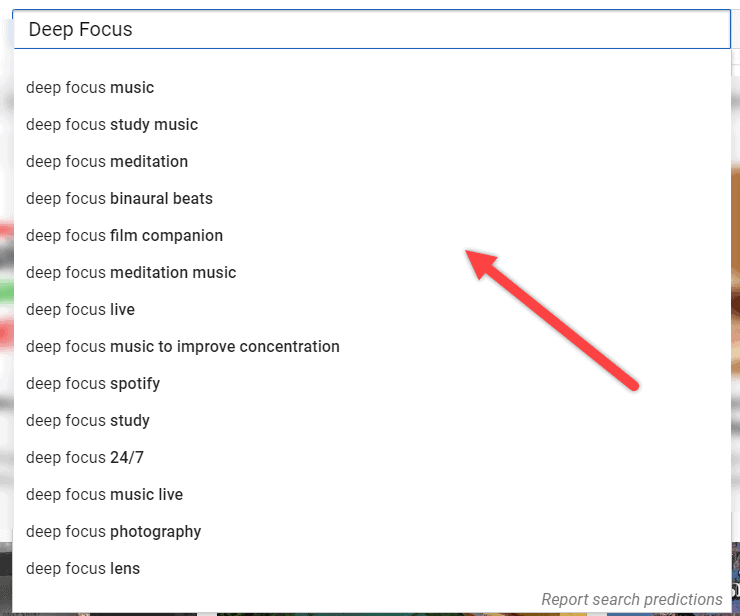Click 'deep focus film companion' suggestion
The image size is (740, 616).
tap(124, 236)
